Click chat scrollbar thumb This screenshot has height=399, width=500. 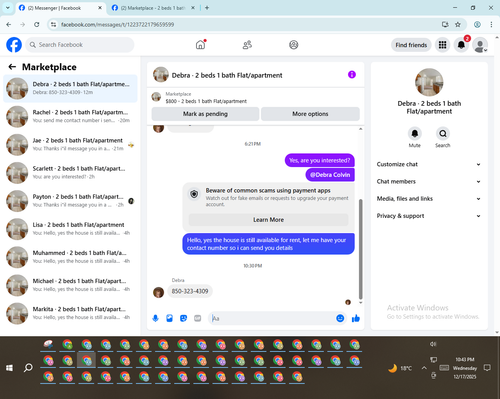[360, 249]
